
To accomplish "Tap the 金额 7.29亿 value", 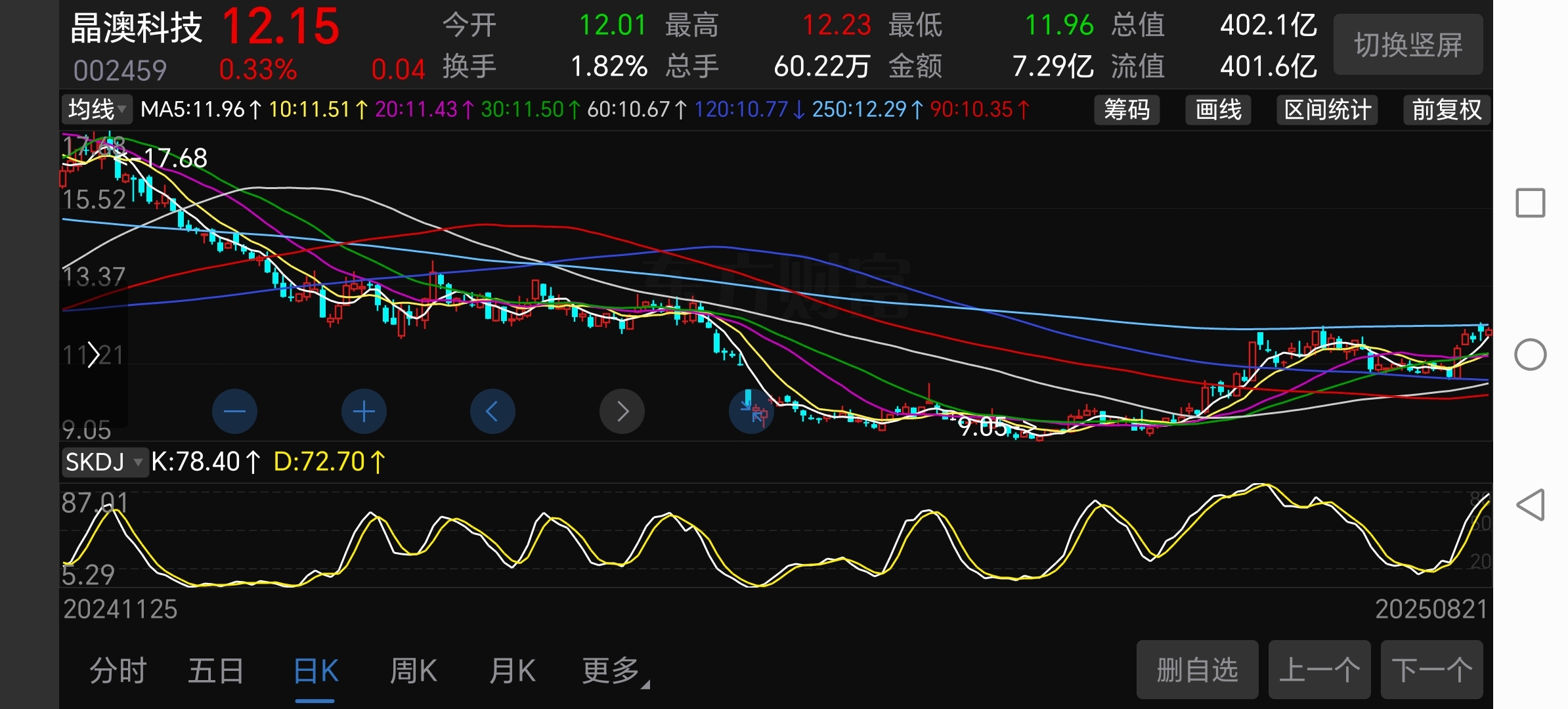I will pos(1053,66).
